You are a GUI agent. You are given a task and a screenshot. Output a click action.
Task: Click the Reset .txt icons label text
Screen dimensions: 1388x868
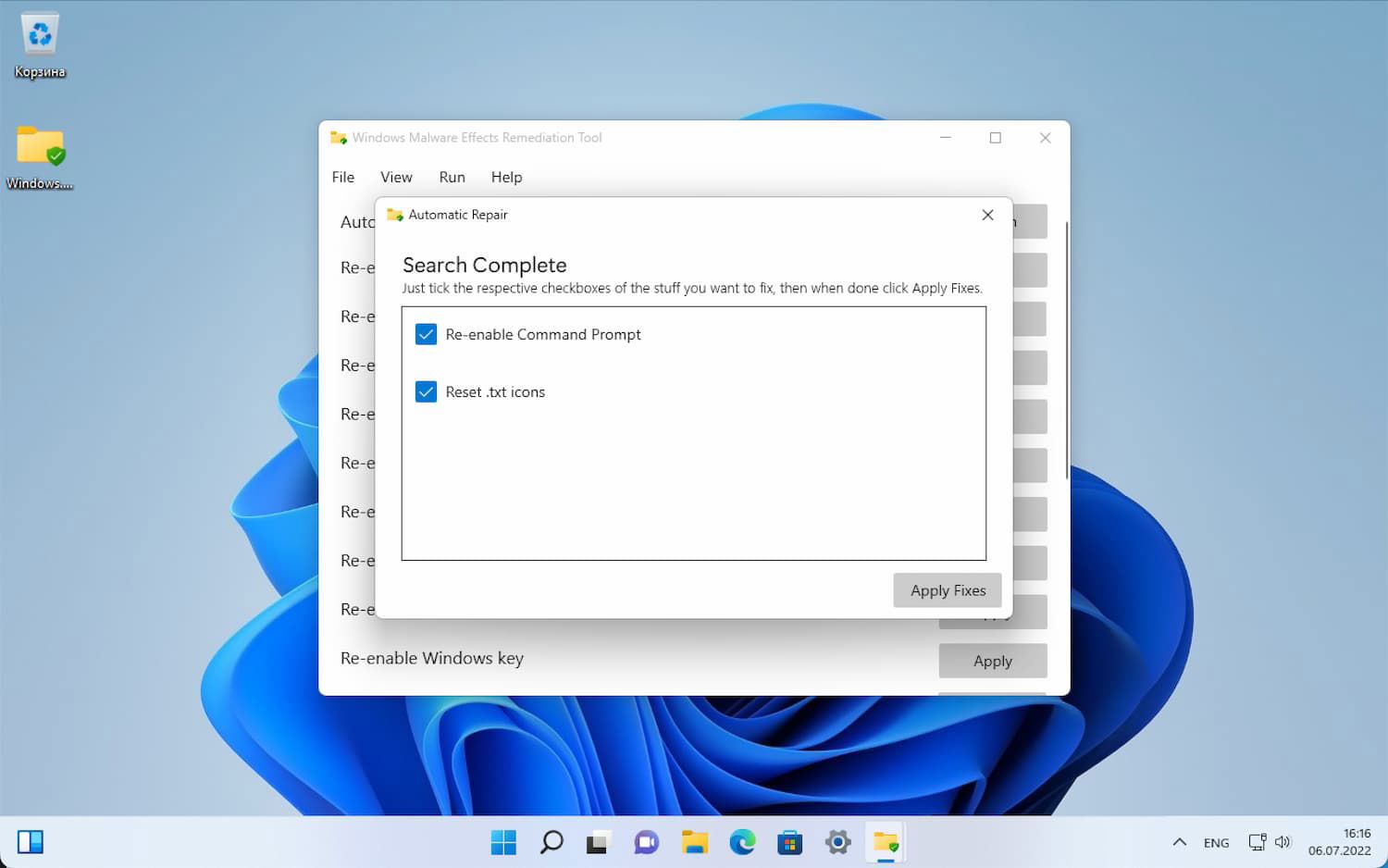(495, 391)
